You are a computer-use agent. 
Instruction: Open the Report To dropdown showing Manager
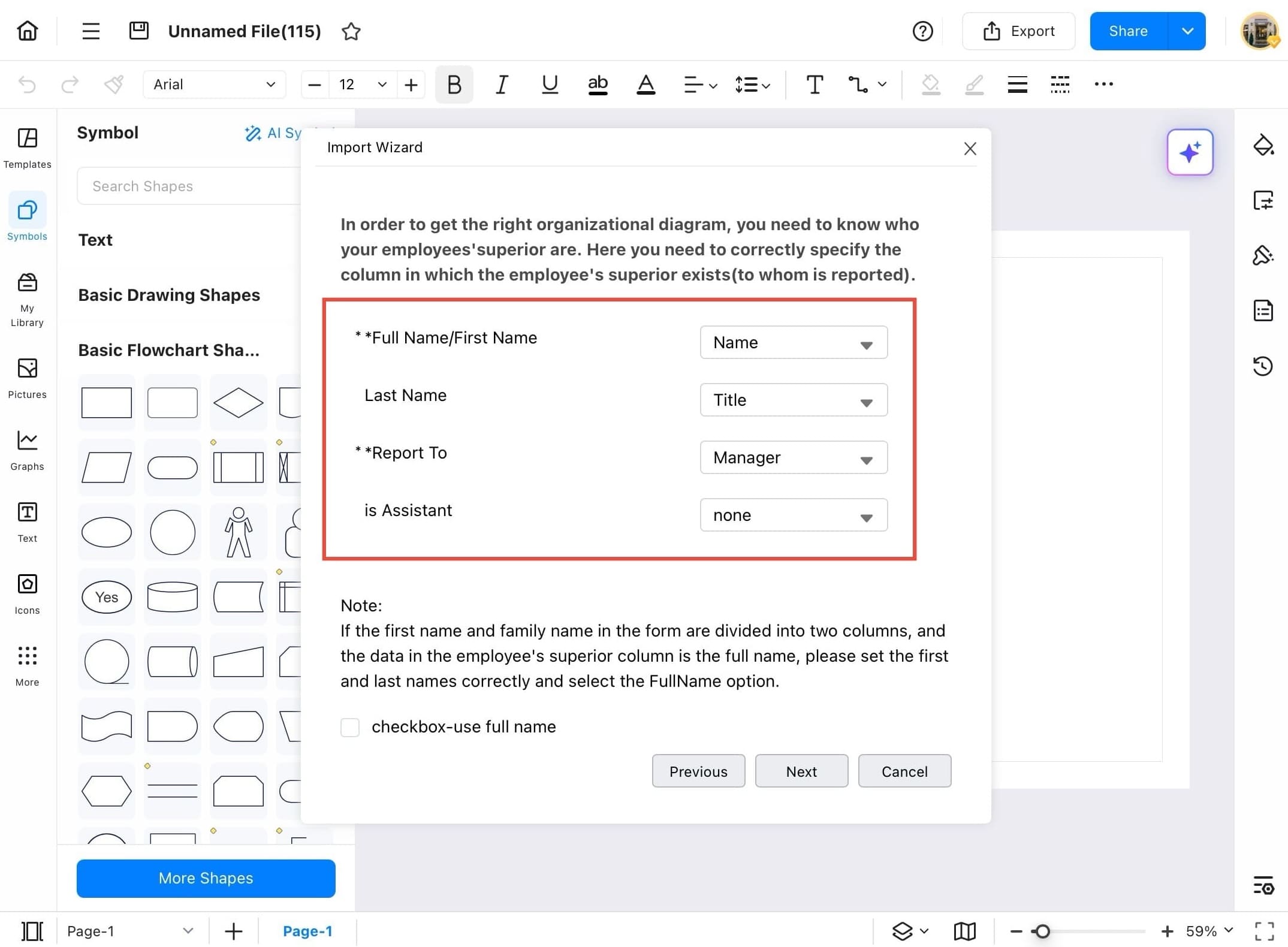pos(793,457)
